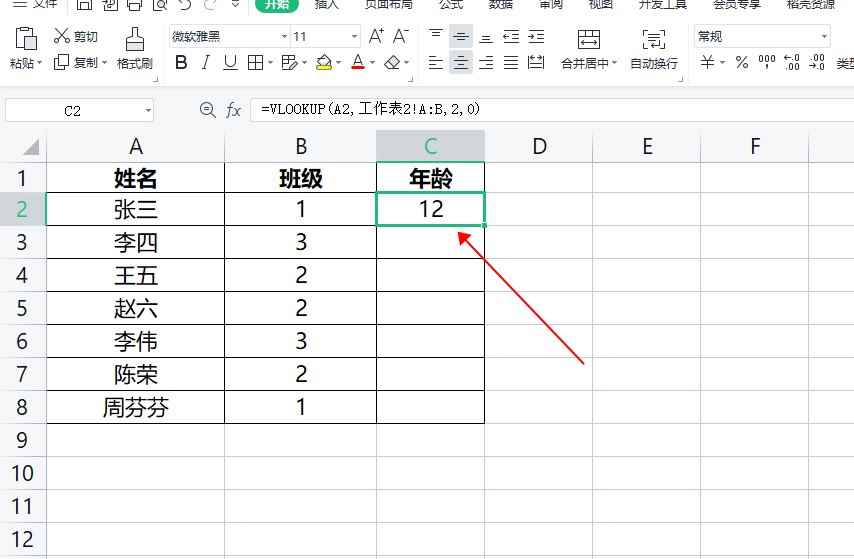Image resolution: width=854 pixels, height=559 pixels.
Task: Click the distributed alignment icon
Action: [536, 63]
